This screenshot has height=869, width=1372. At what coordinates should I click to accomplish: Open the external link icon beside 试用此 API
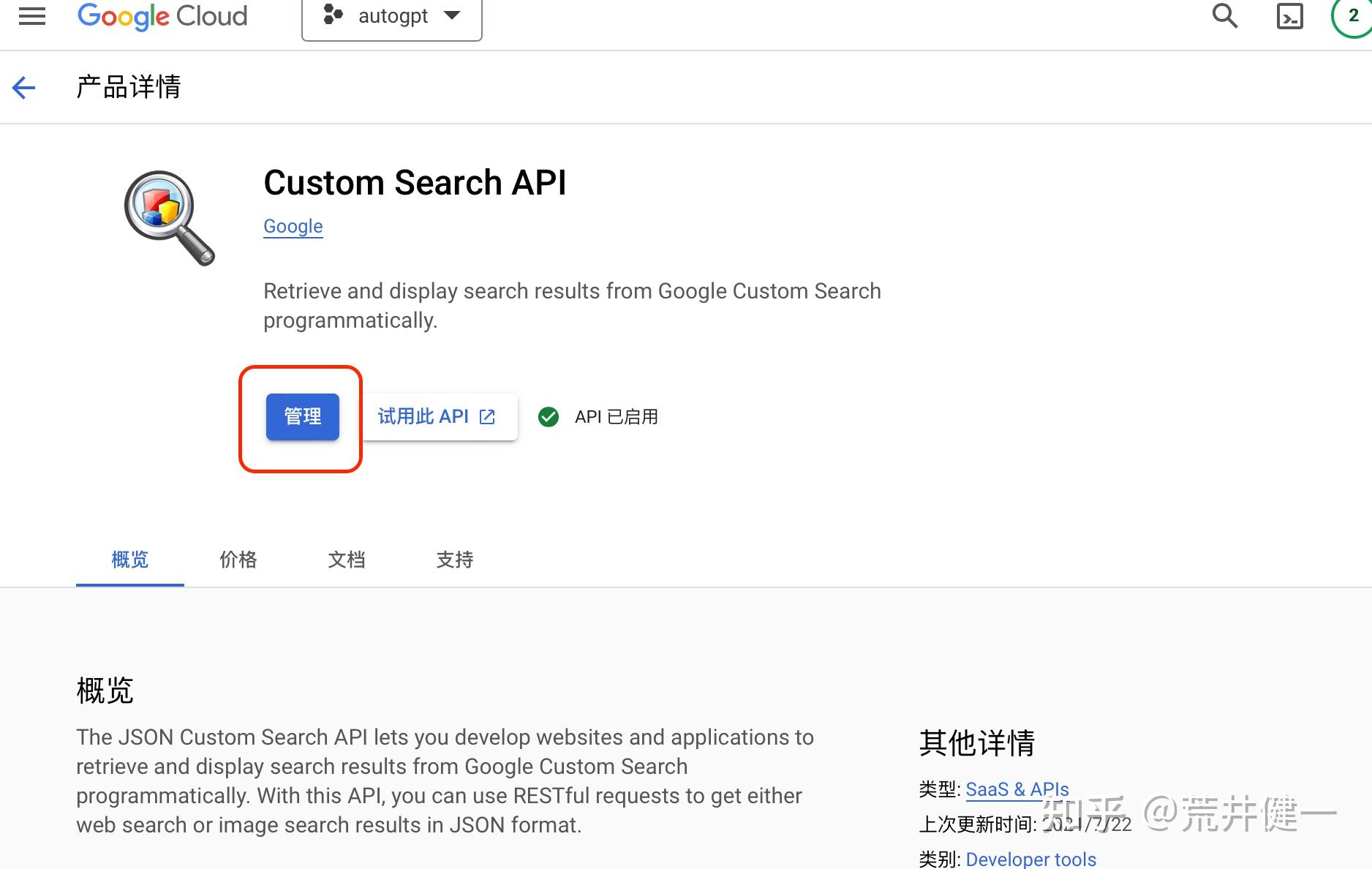pos(486,416)
